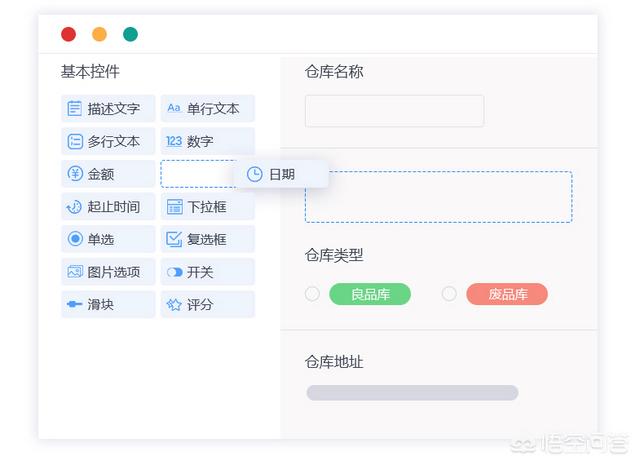Image resolution: width=640 pixels, height=465 pixels.
Task: Add the 单选 radio control
Action: pos(108,240)
